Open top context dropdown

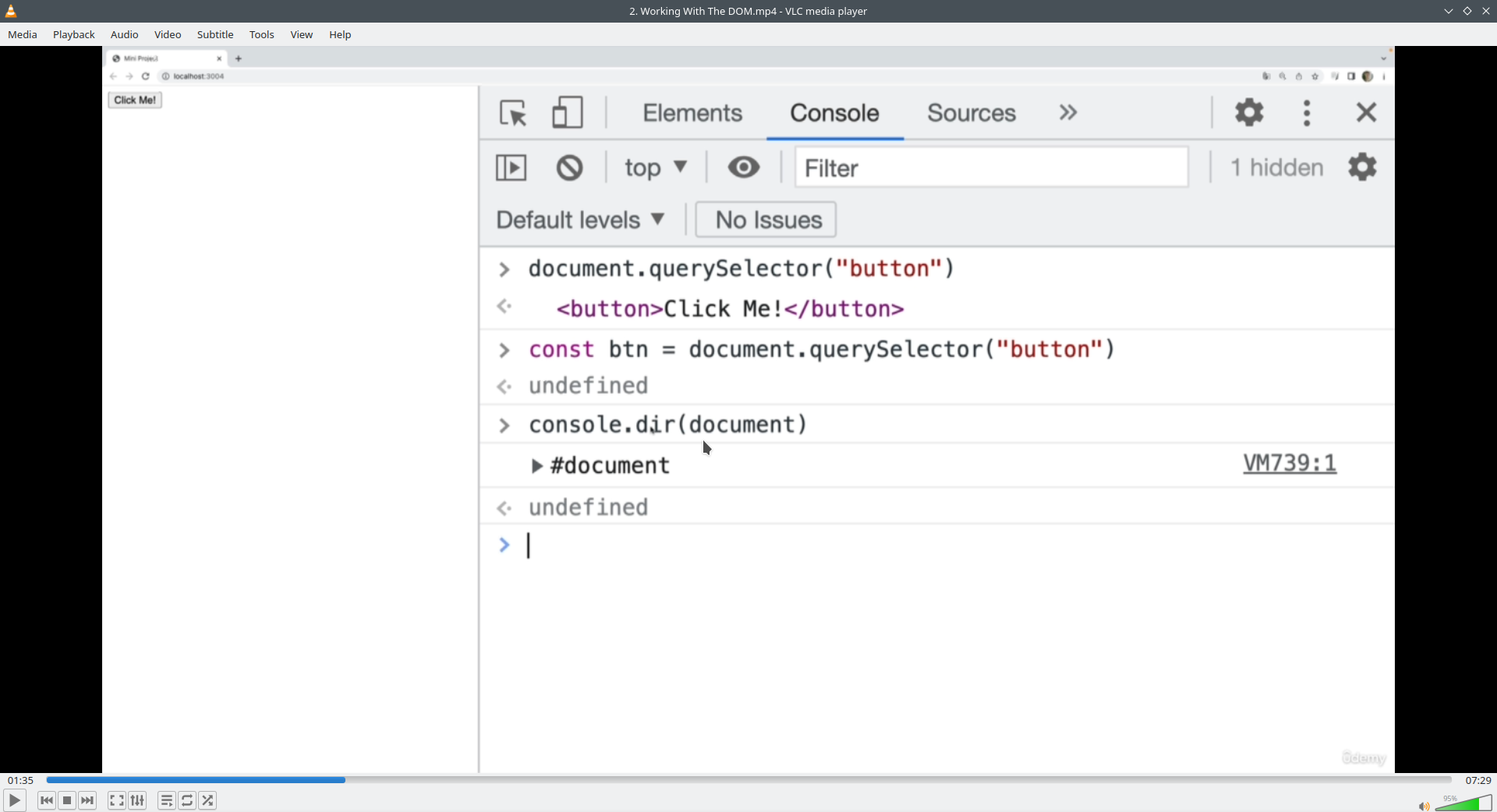(655, 168)
